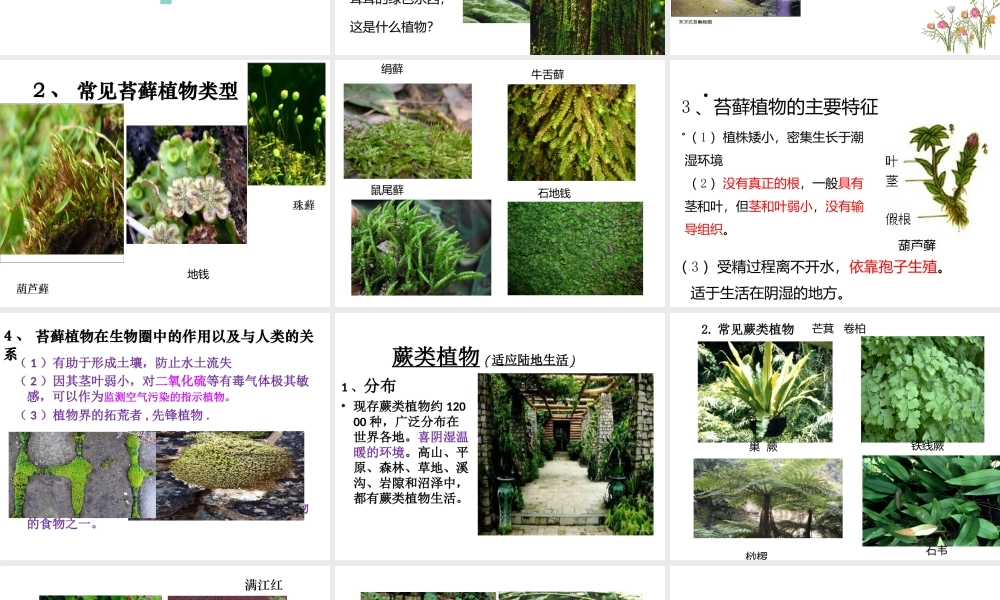Select the label 假根 on the moss diagram
1000x600 pixels.
pos(898,219)
